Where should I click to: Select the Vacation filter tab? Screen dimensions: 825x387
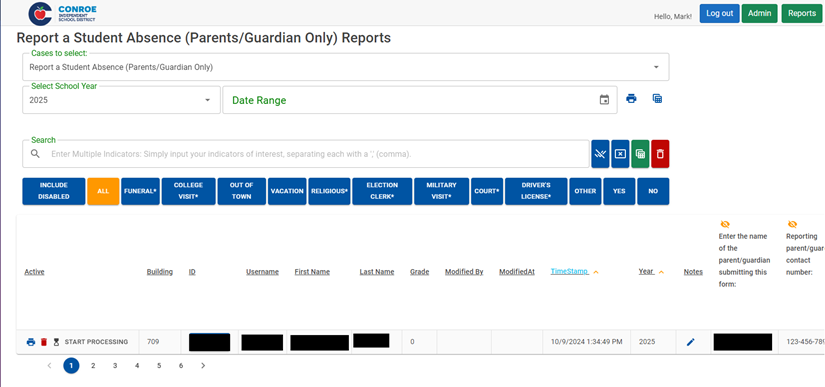point(287,191)
